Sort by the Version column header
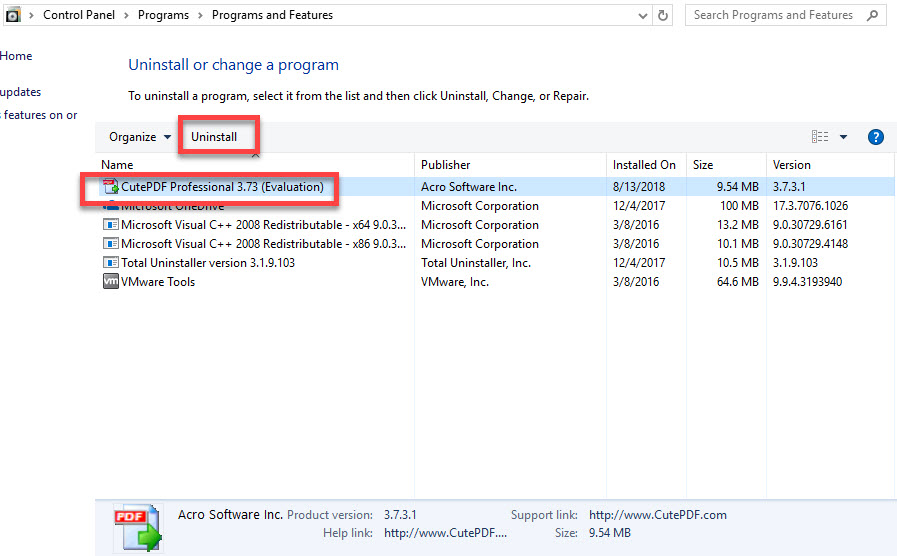Viewport: 897px width, 556px height. pyautogui.click(x=792, y=165)
